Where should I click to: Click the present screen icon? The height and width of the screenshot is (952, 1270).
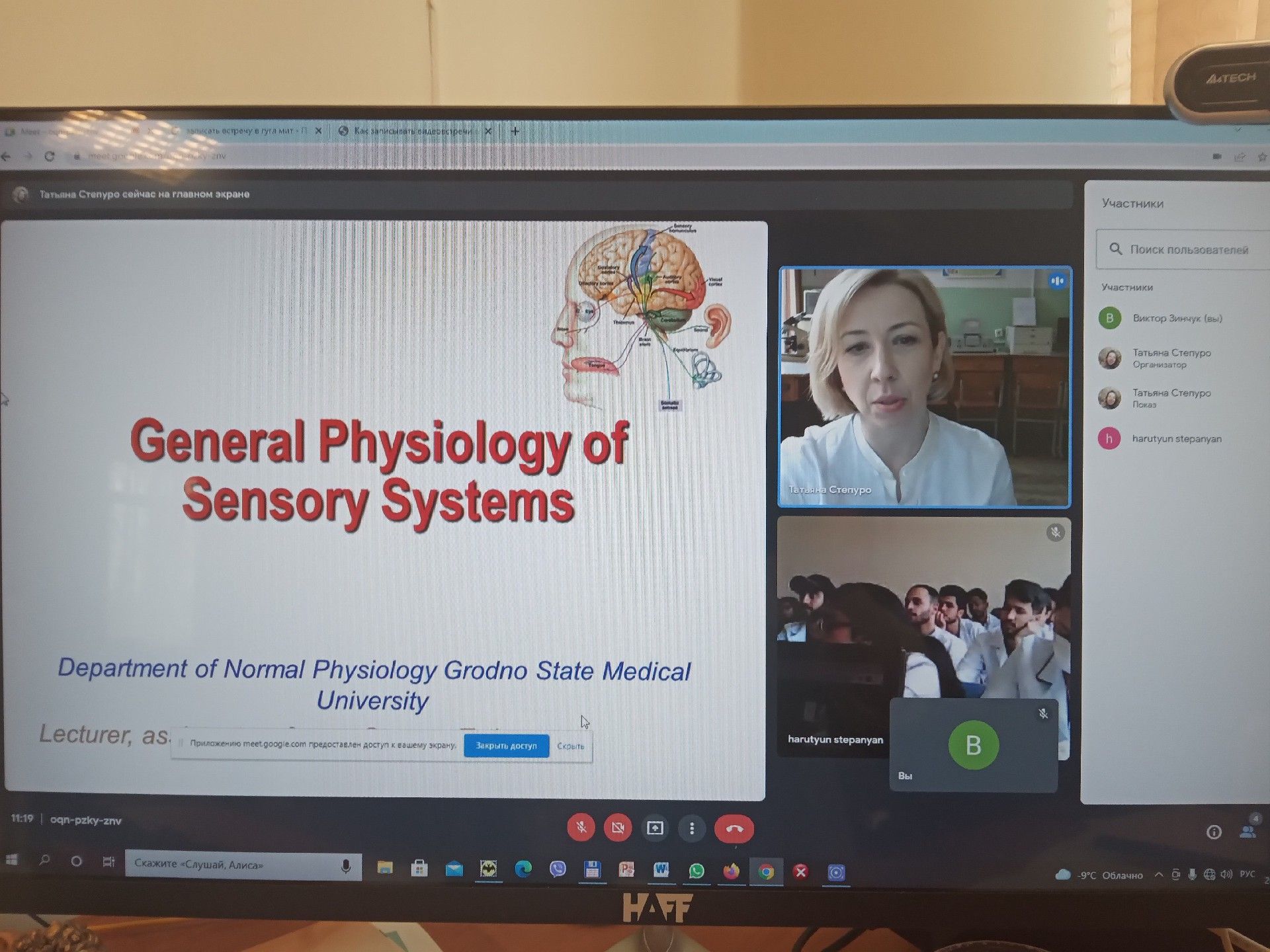pos(655,828)
